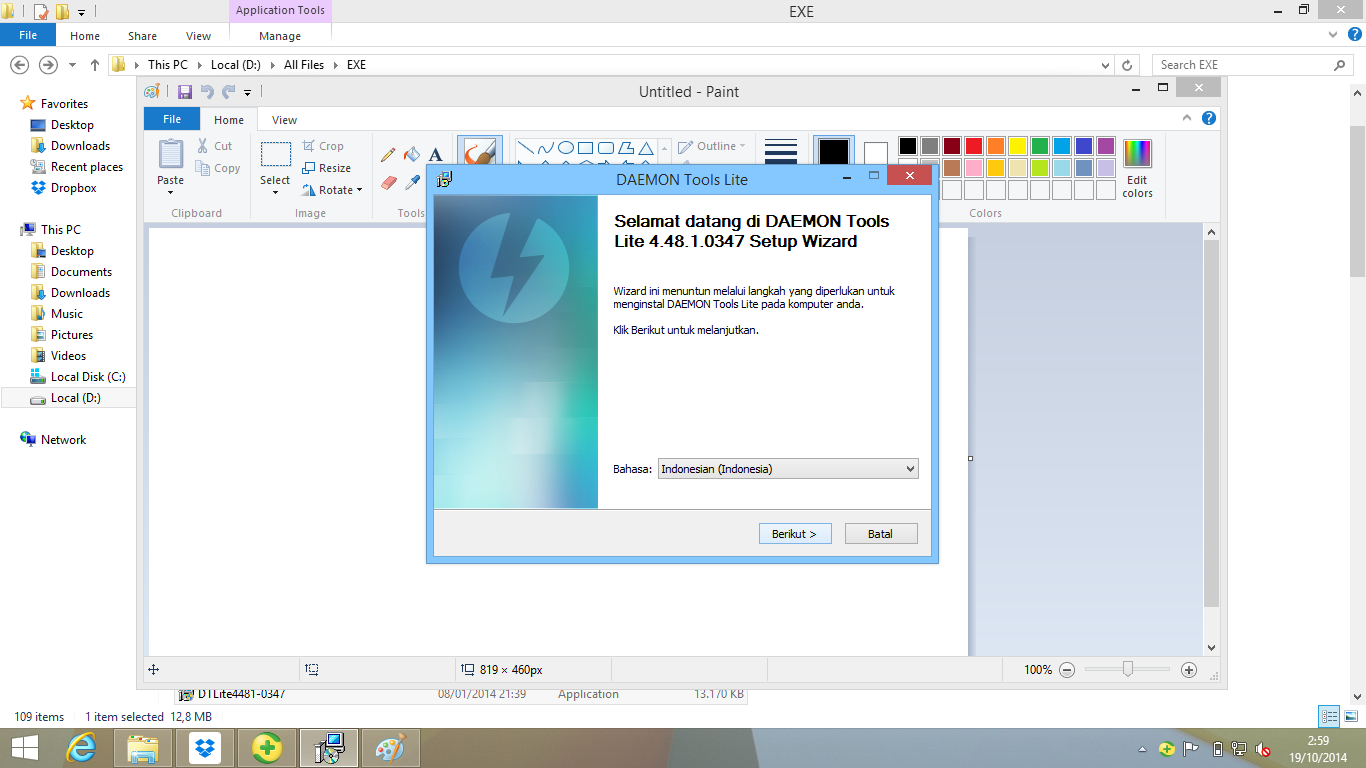
Task: Open the Outline dropdown in Paint
Action: (x=712, y=146)
